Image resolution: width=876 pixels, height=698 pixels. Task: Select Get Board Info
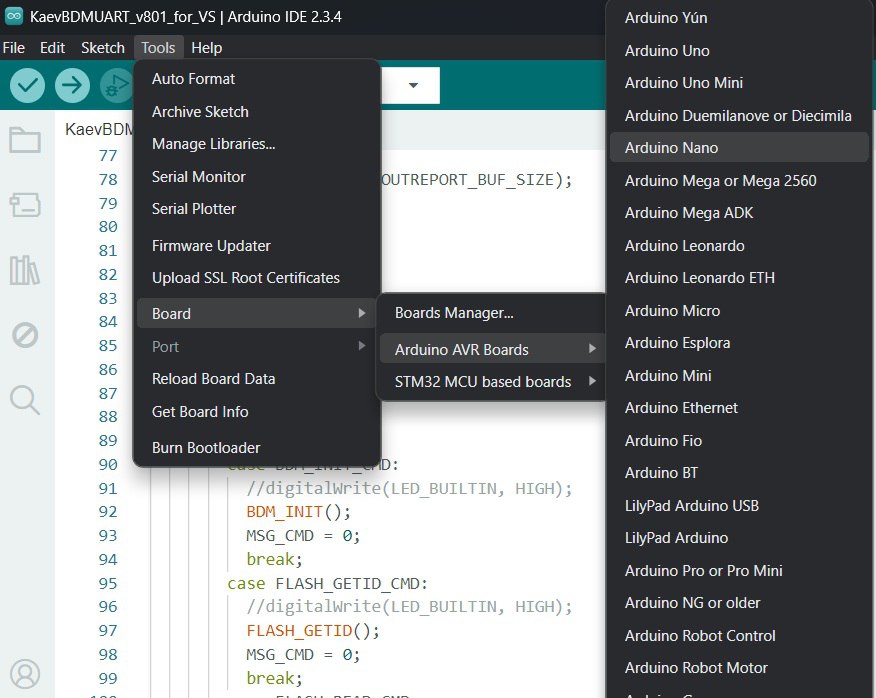[257, 412]
